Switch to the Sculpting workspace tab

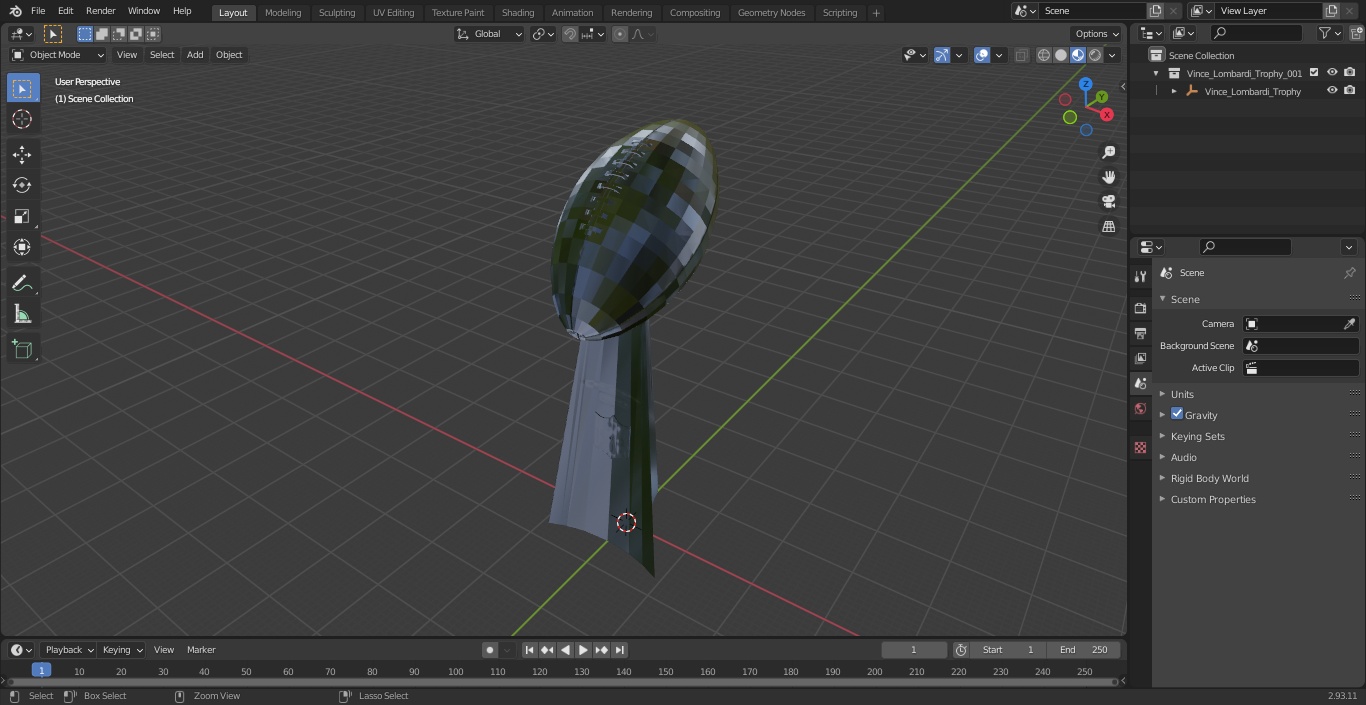click(x=337, y=13)
